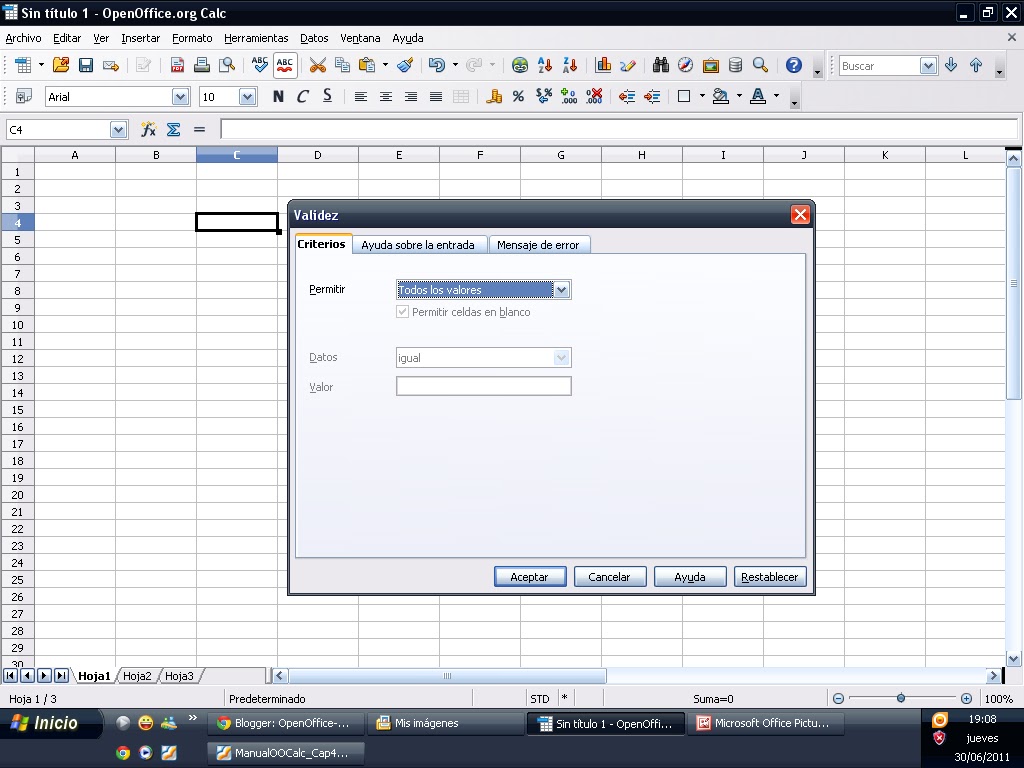This screenshot has height=768, width=1024.
Task: Open the Navigator compass icon
Action: pos(684,63)
